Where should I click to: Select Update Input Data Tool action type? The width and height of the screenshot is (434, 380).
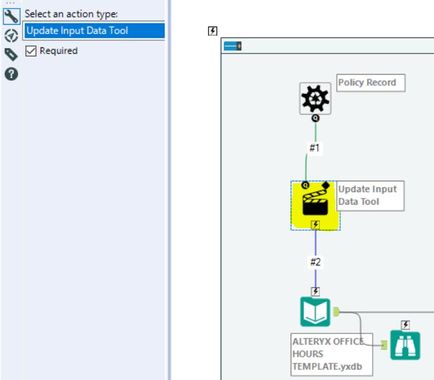[94, 31]
